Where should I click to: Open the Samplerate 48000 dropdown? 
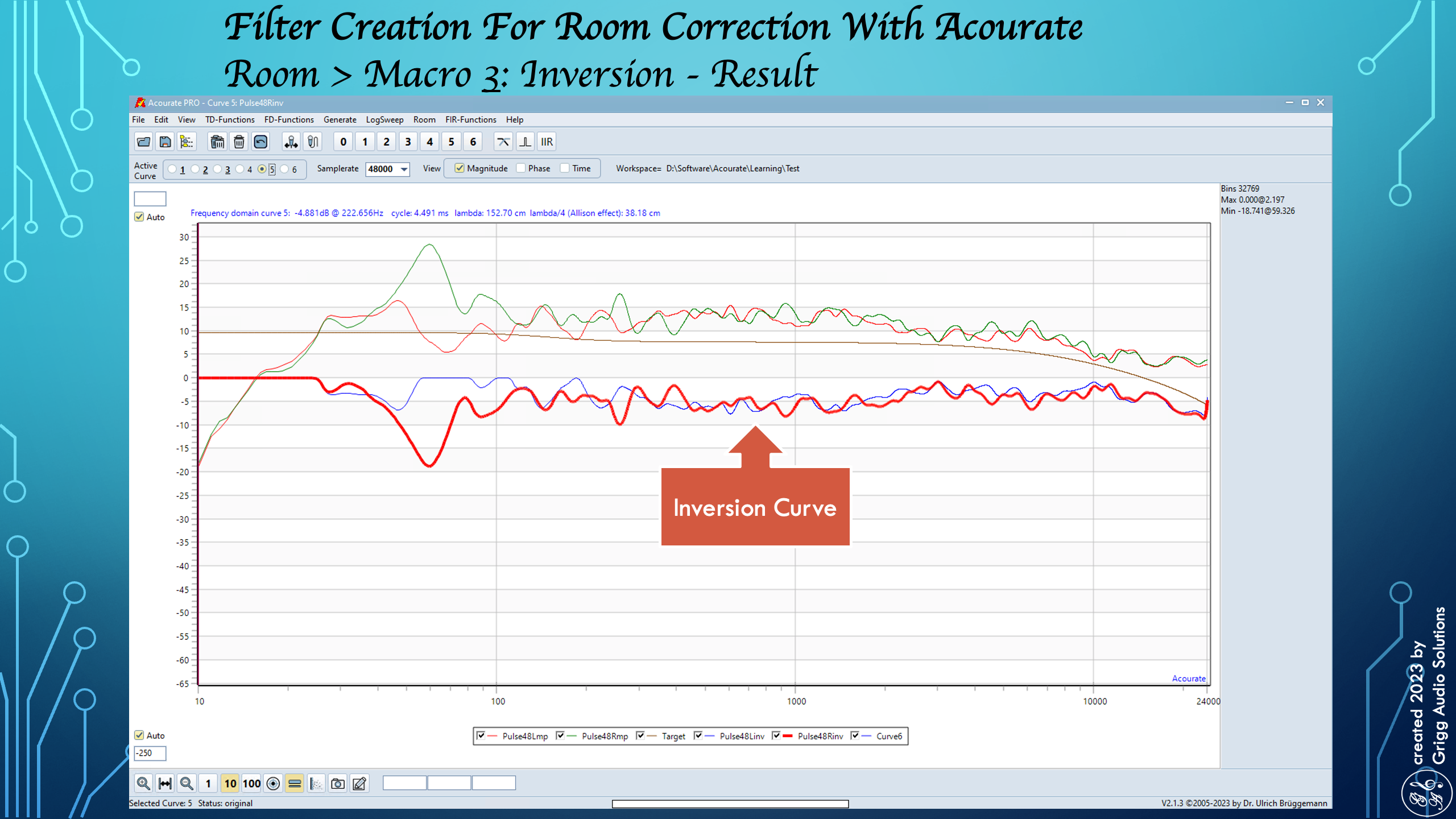(404, 169)
